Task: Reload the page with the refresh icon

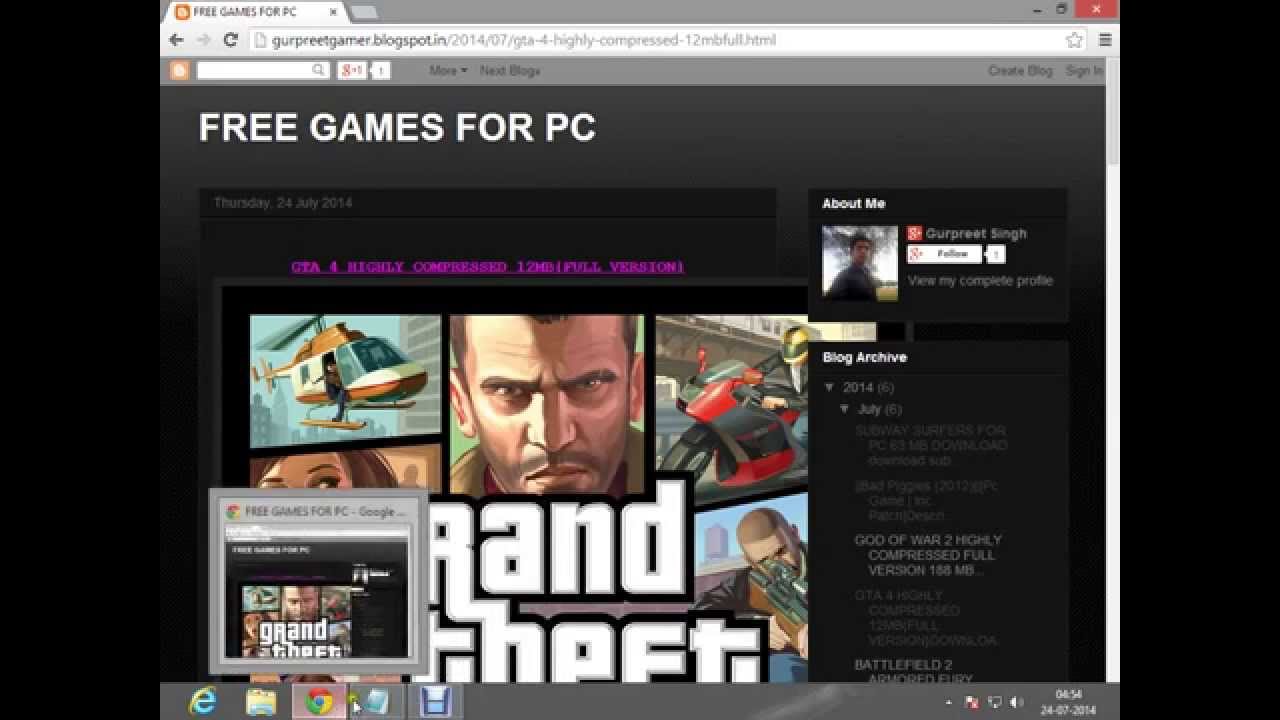Action: point(231,40)
